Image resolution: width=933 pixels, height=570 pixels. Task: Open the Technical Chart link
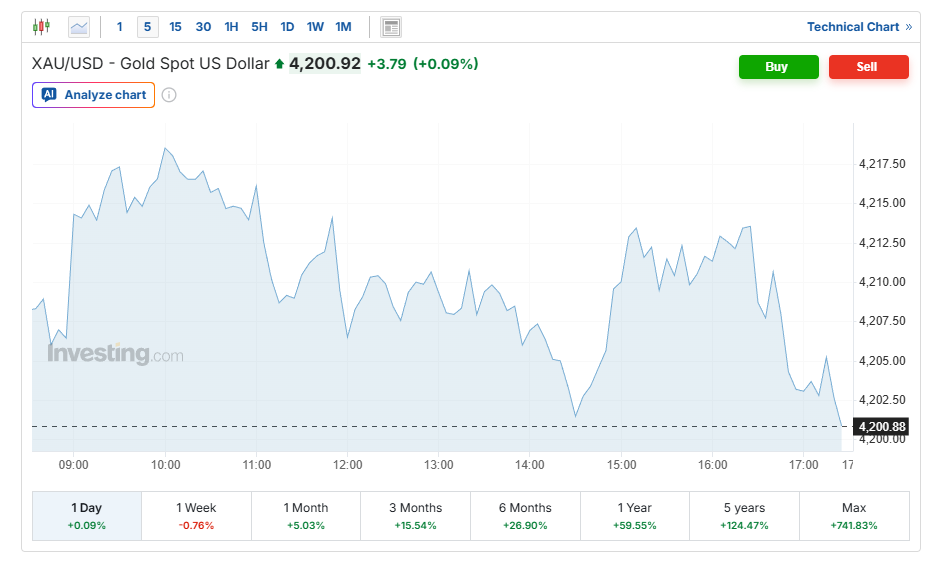(858, 27)
